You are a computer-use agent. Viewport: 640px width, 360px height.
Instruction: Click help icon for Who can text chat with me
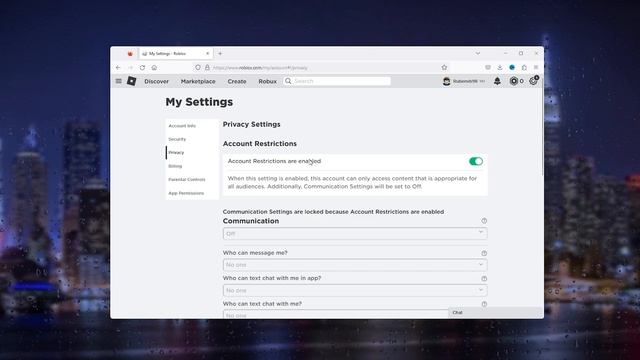(x=484, y=304)
